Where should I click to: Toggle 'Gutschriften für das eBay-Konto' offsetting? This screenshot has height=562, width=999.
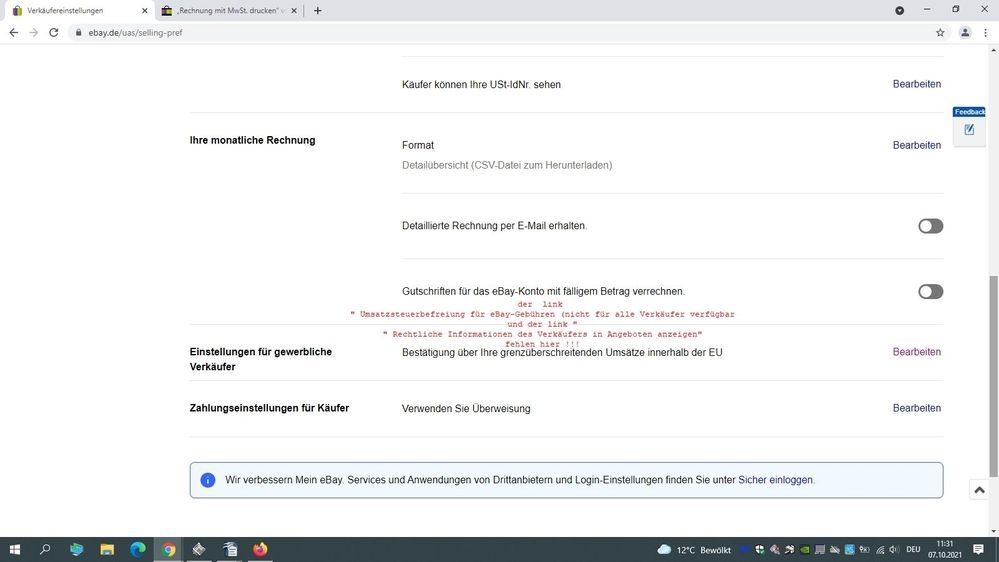tap(930, 292)
